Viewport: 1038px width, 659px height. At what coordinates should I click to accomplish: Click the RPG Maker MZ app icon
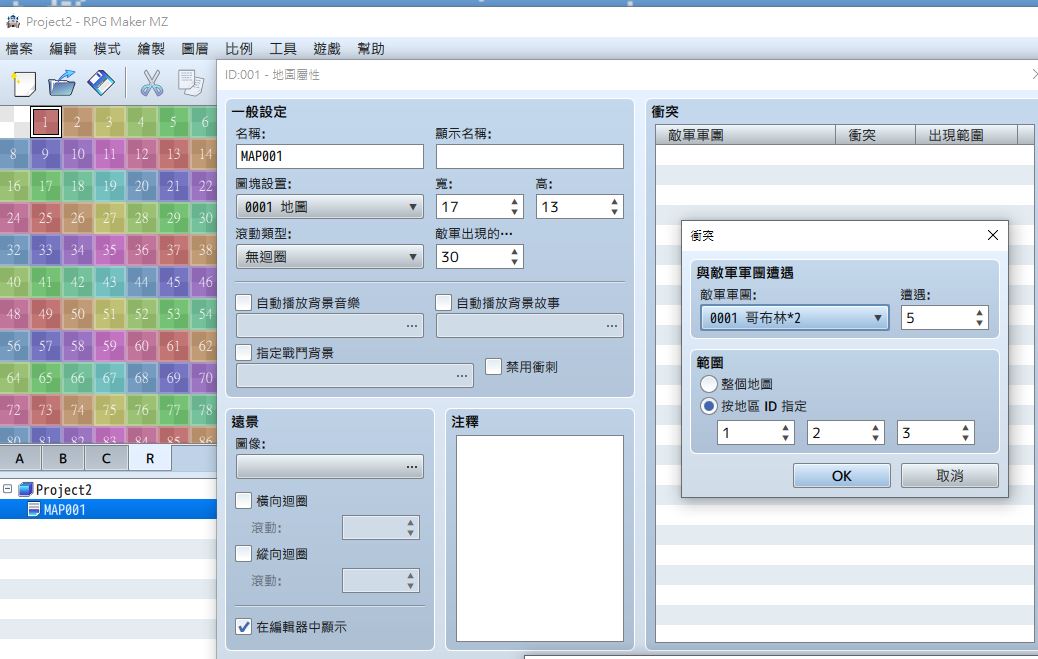tap(13, 22)
